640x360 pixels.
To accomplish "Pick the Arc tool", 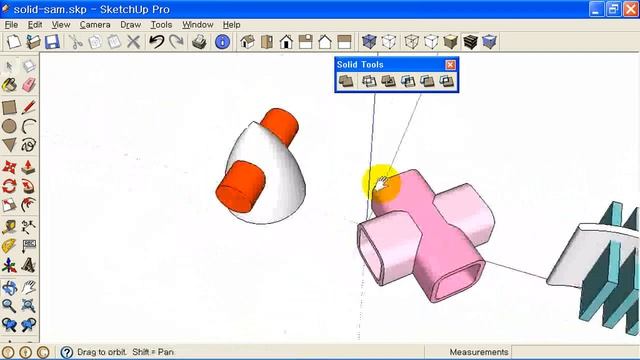I will [x=29, y=126].
